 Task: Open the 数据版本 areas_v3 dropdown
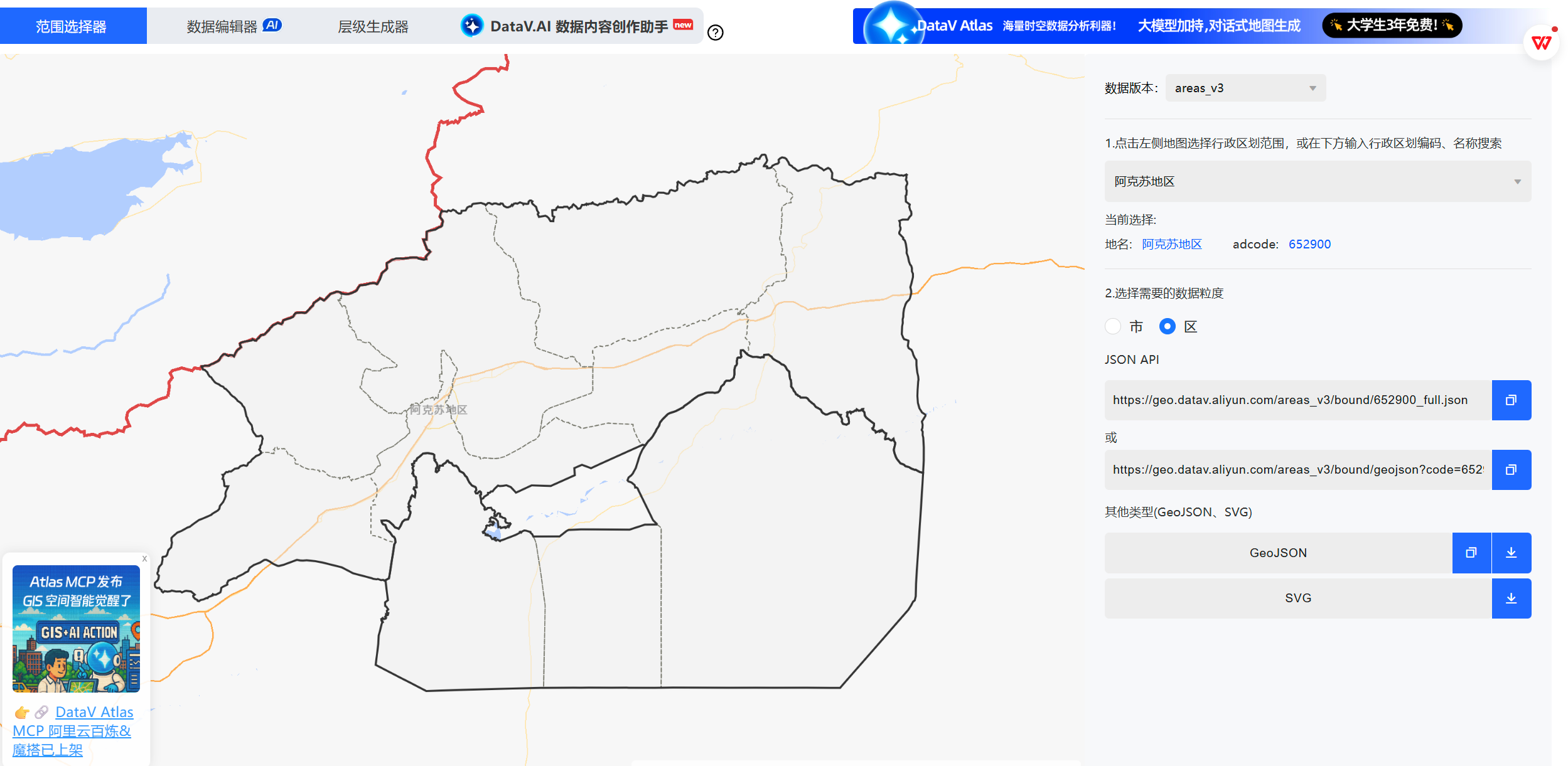click(1245, 88)
